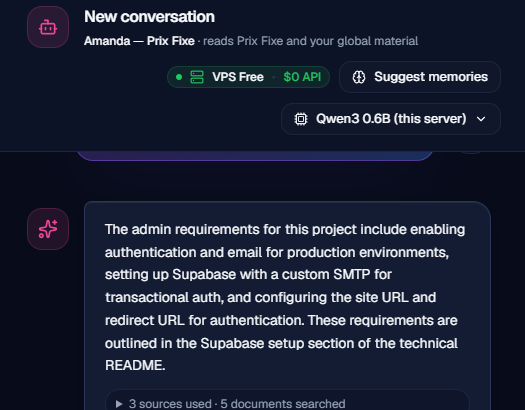The image size is (525, 410).
Task: Open the Qwen3 0.6B model dropdown
Action: 391,119
